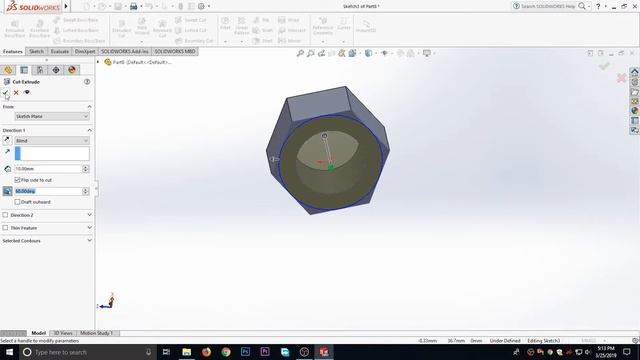The width and height of the screenshot is (640, 360).
Task: Enable the Direction 2 checkbox
Action: (5, 215)
